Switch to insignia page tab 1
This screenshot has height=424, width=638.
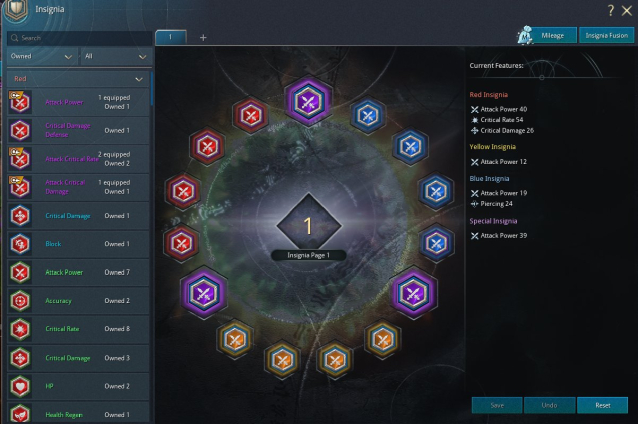click(x=170, y=37)
